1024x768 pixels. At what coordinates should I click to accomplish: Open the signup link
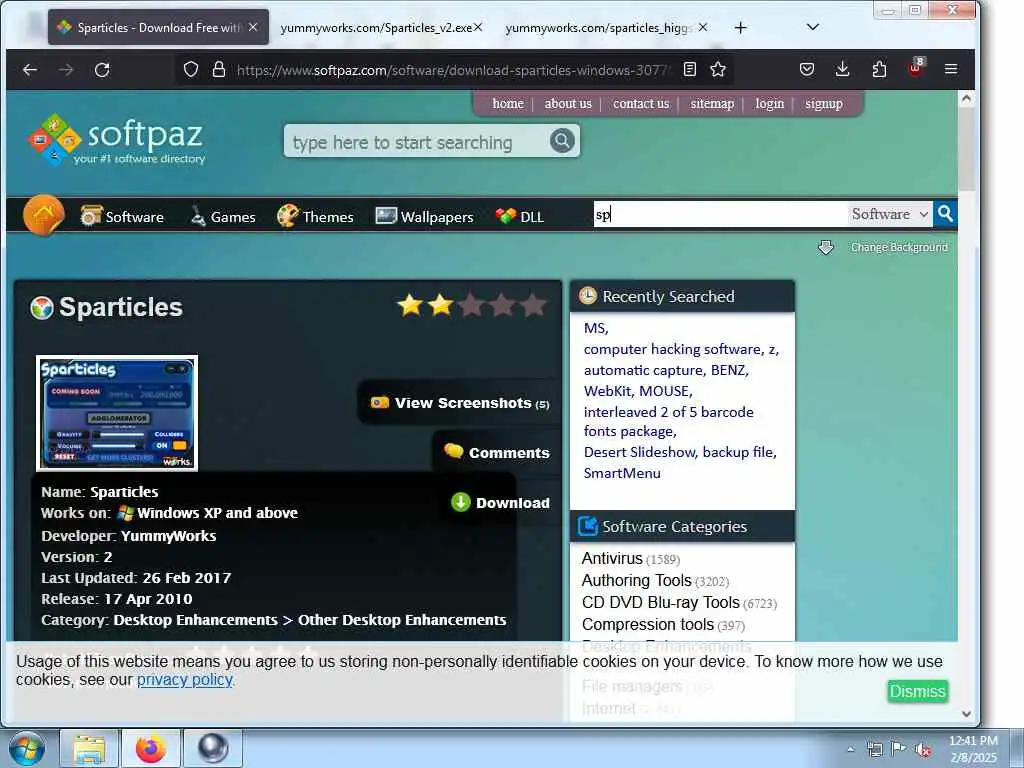824,104
